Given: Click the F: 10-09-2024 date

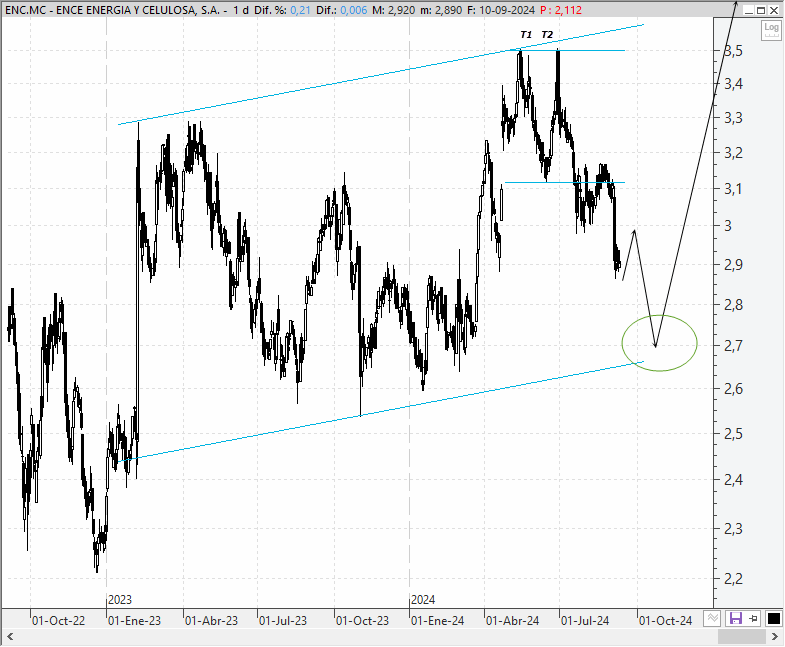Looking at the screenshot, I should coord(501,10).
